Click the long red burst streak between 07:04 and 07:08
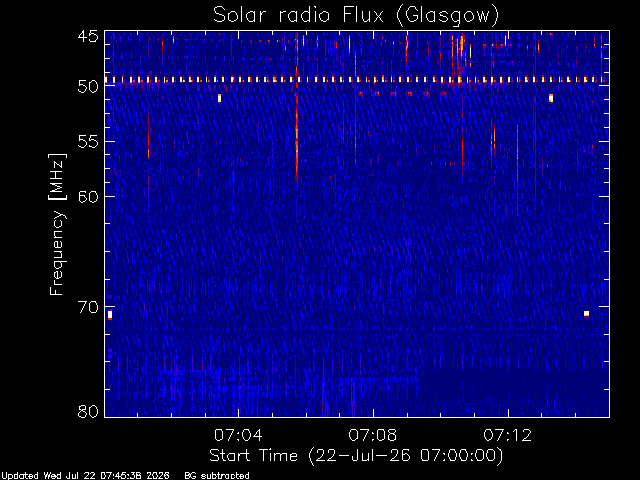Viewport: 640px width, 480px height. [297, 108]
